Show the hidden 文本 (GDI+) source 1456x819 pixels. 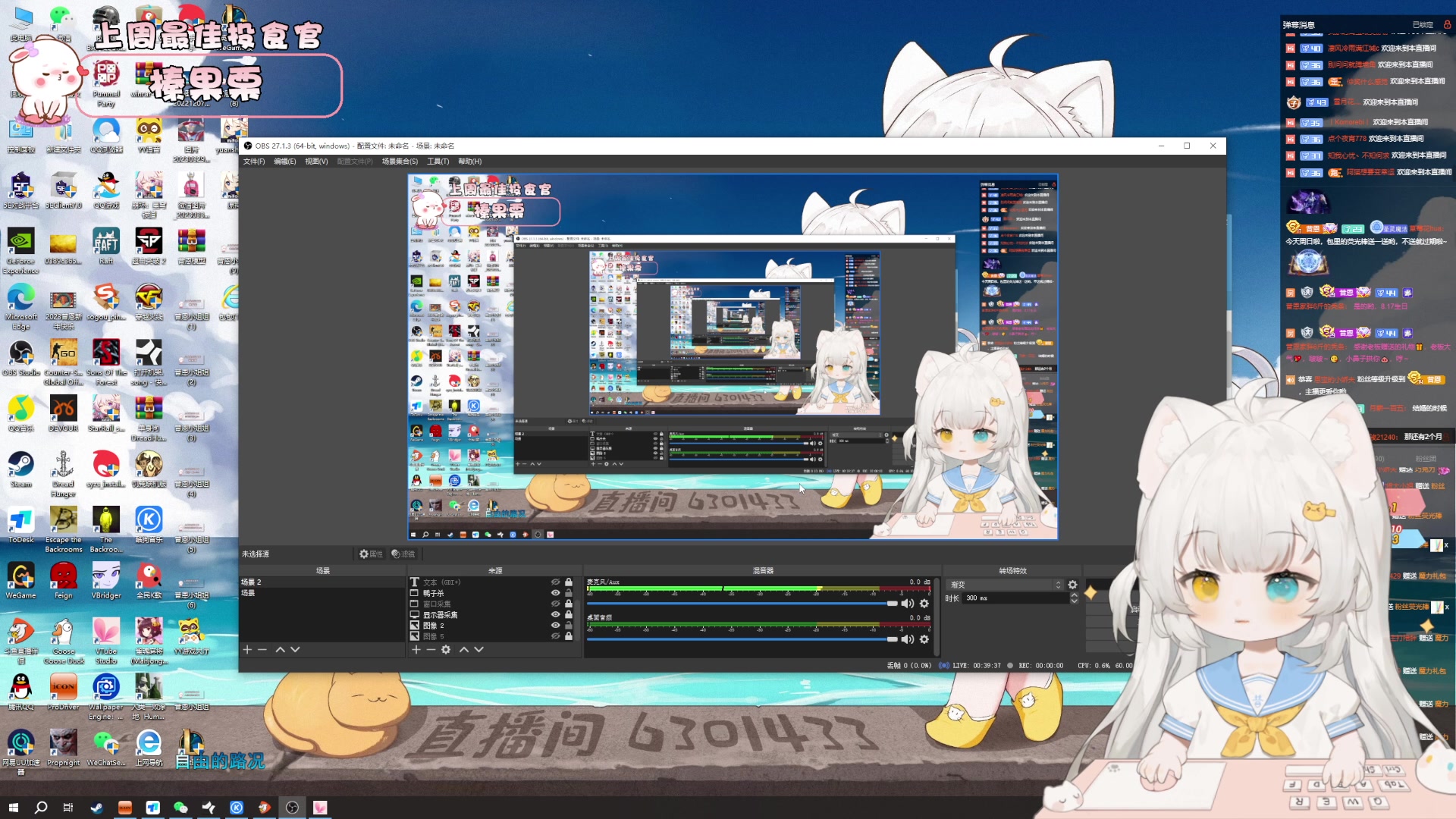pyautogui.click(x=555, y=582)
